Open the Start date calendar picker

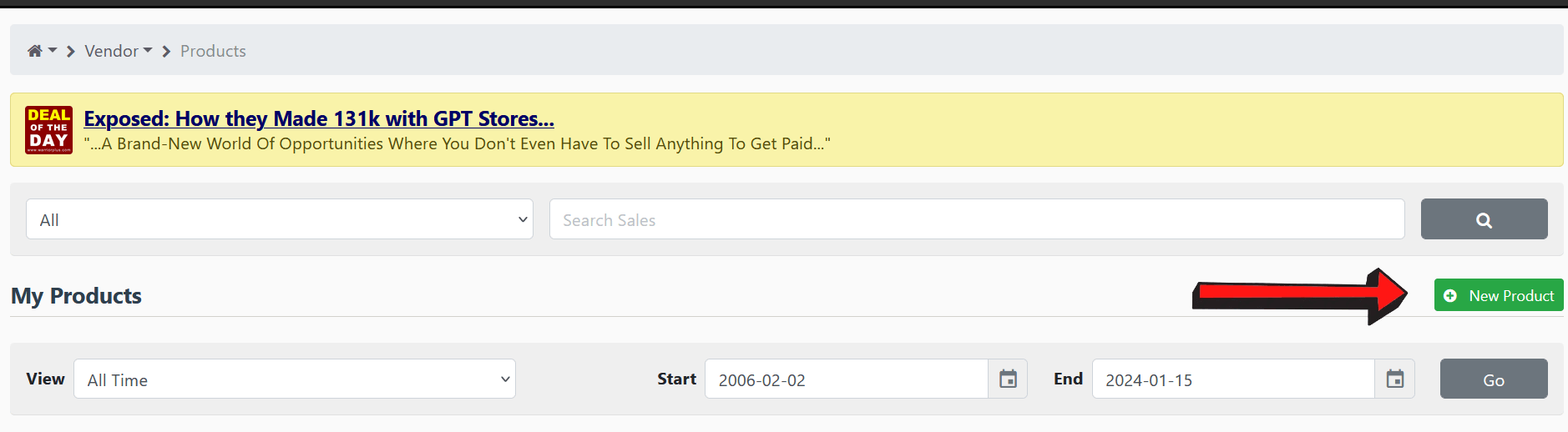(x=1008, y=379)
